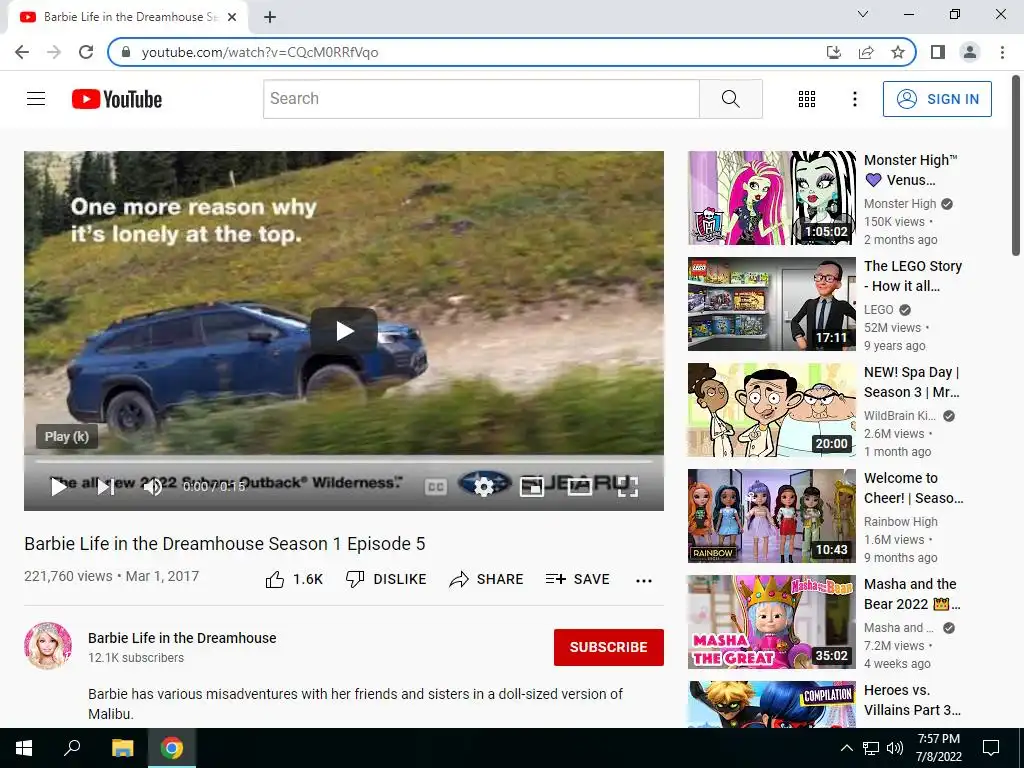
Task: Click the address bar URL
Action: click(260, 52)
